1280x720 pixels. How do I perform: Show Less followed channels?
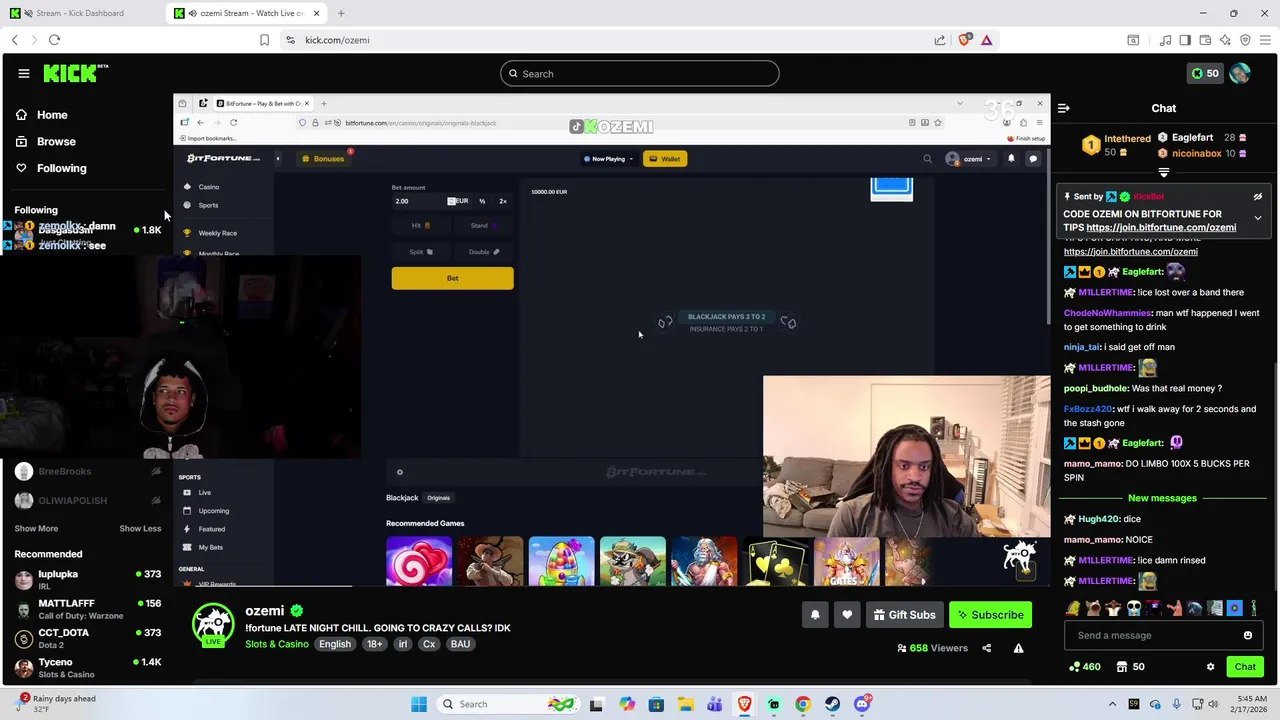[140, 528]
